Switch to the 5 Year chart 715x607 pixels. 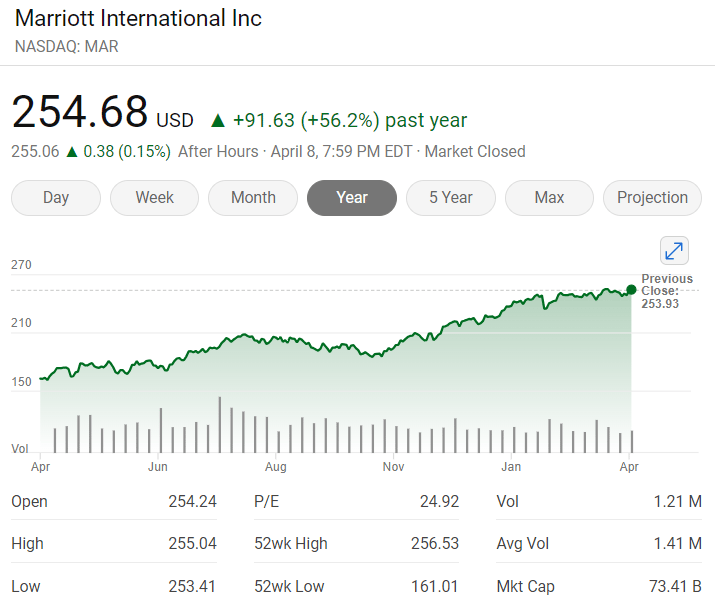(x=450, y=198)
